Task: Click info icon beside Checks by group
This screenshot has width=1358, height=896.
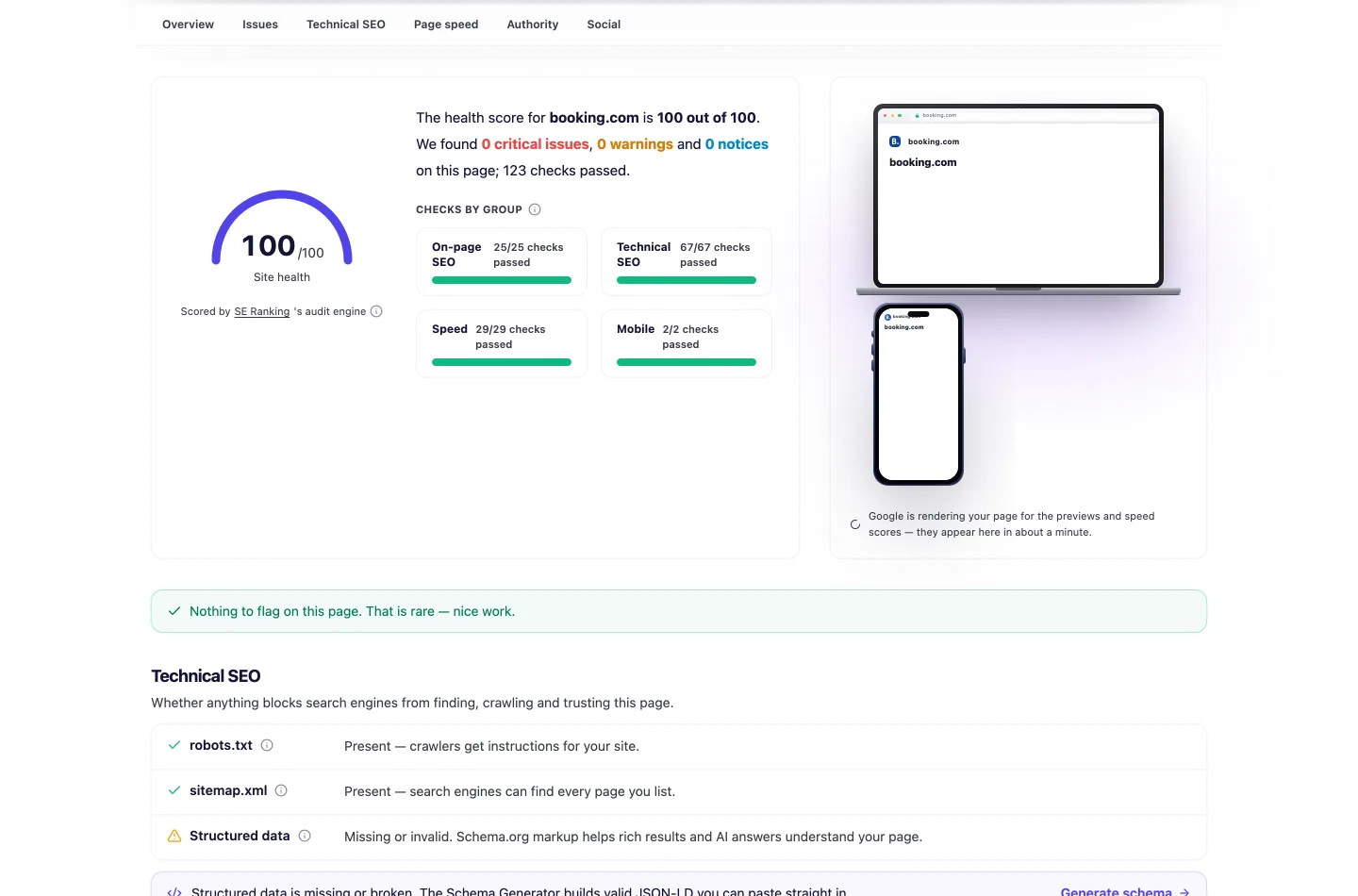Action: (535, 209)
